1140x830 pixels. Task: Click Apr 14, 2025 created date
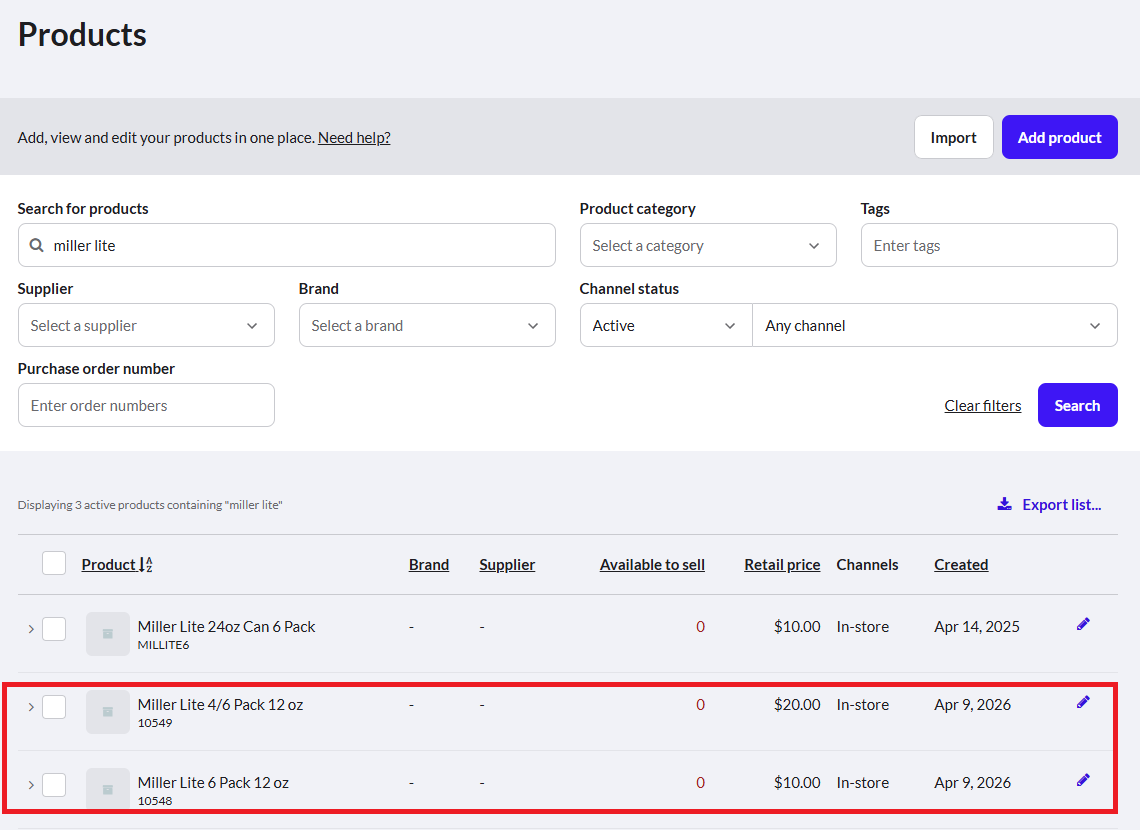976,626
